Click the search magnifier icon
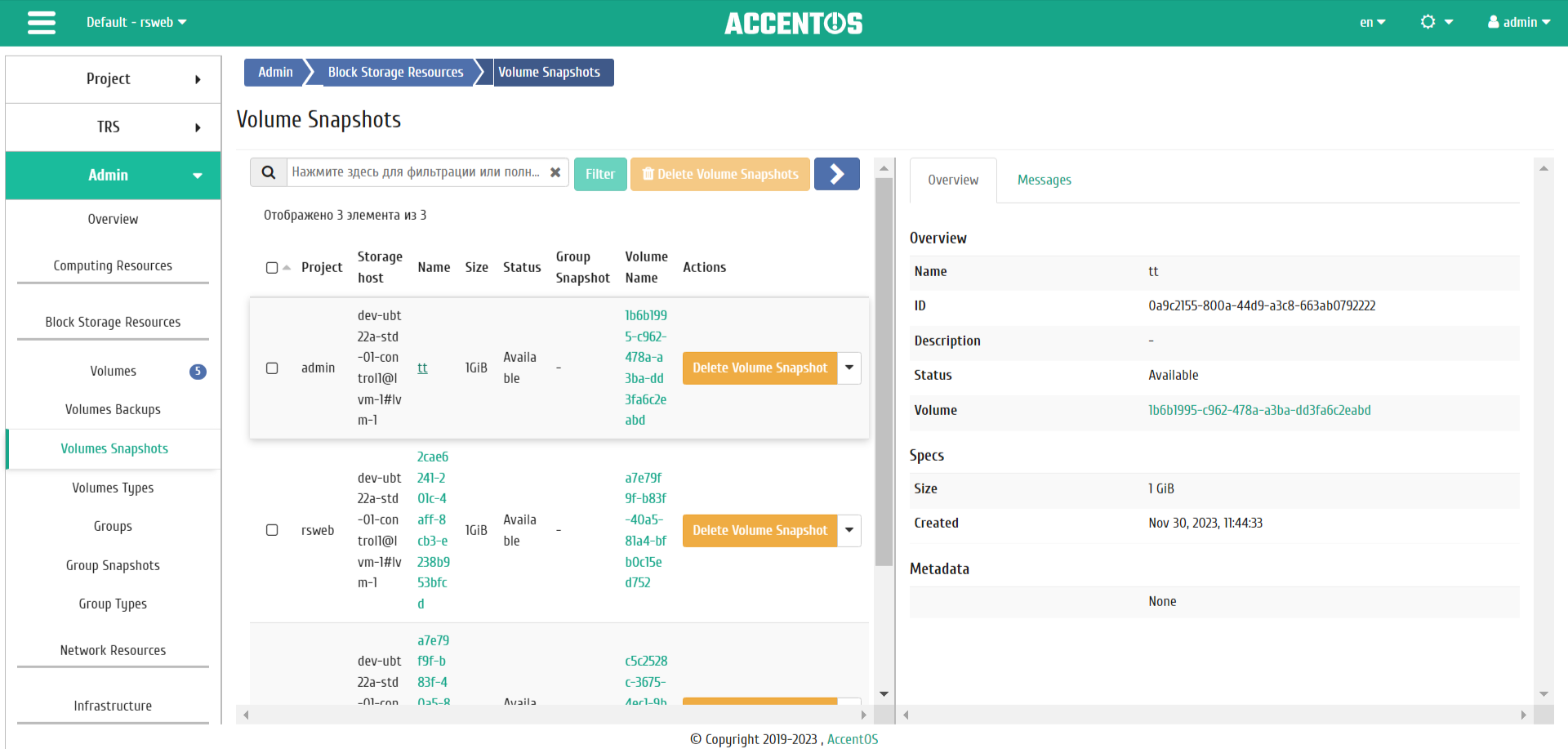The width and height of the screenshot is (1568, 749). pos(268,173)
